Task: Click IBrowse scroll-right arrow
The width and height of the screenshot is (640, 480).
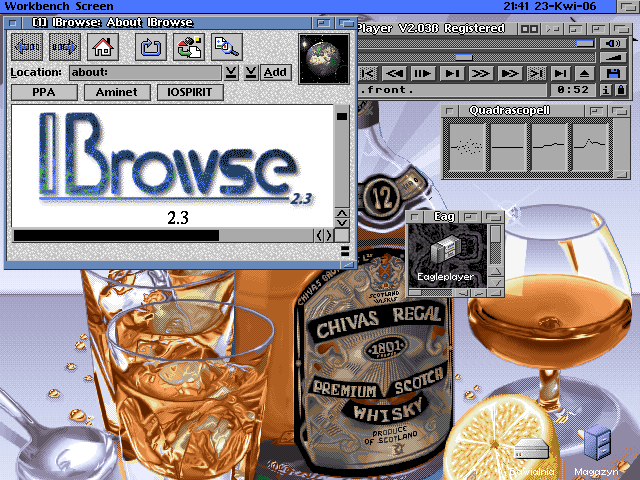Action: (329, 236)
